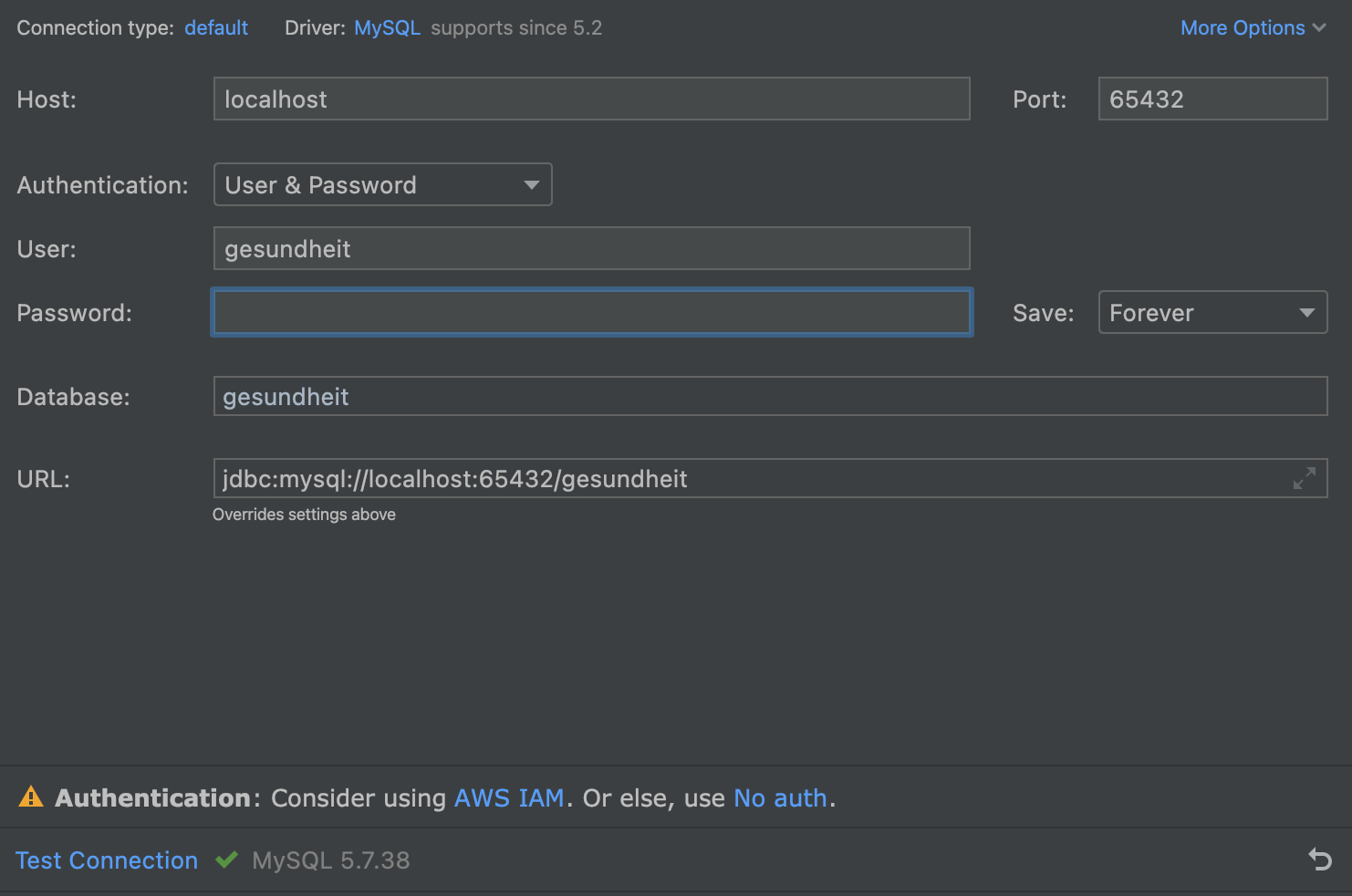Click the AWS IAM suggestion link
The image size is (1352, 896).
tap(509, 797)
